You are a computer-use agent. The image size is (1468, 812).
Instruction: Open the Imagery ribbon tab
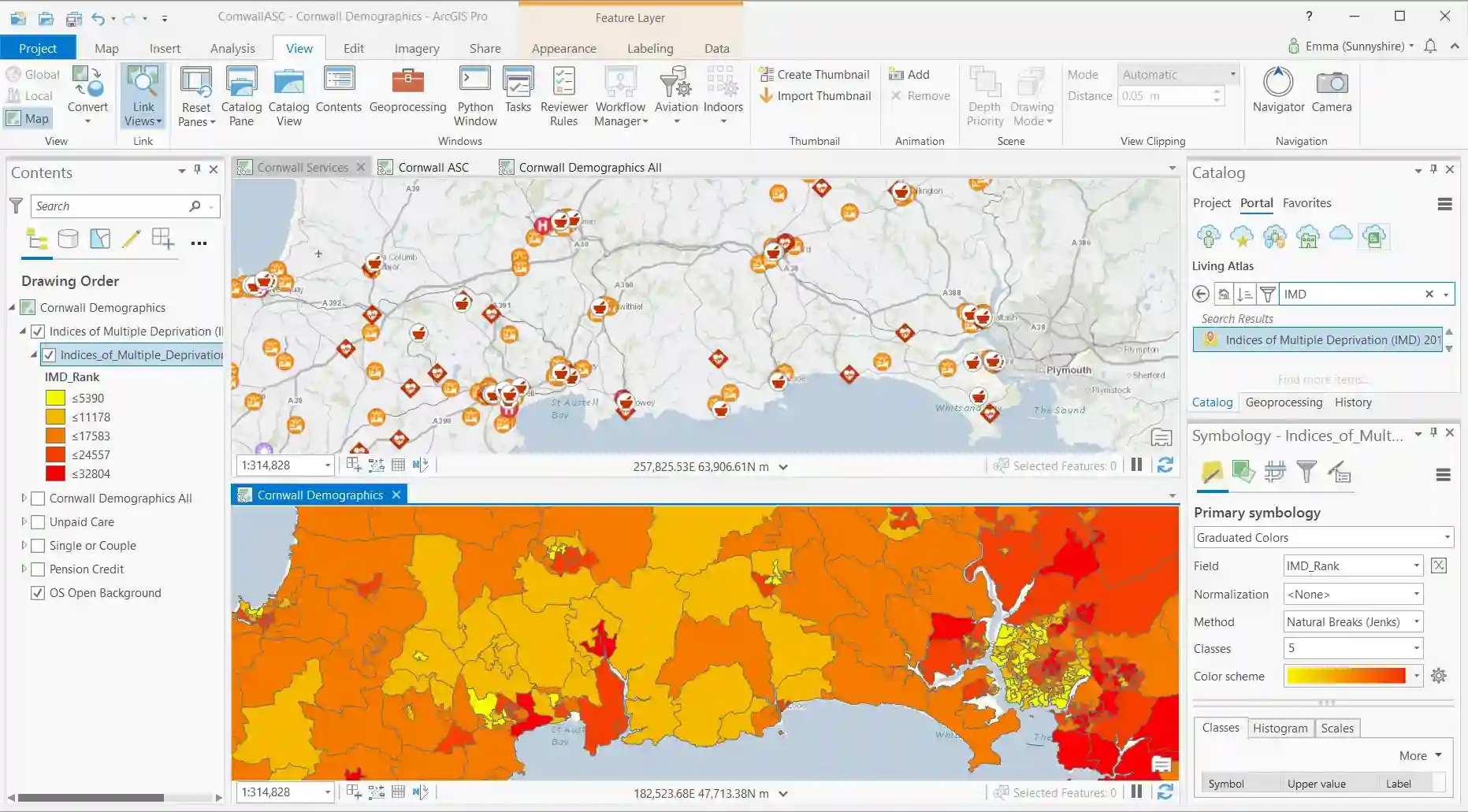pyautogui.click(x=416, y=48)
